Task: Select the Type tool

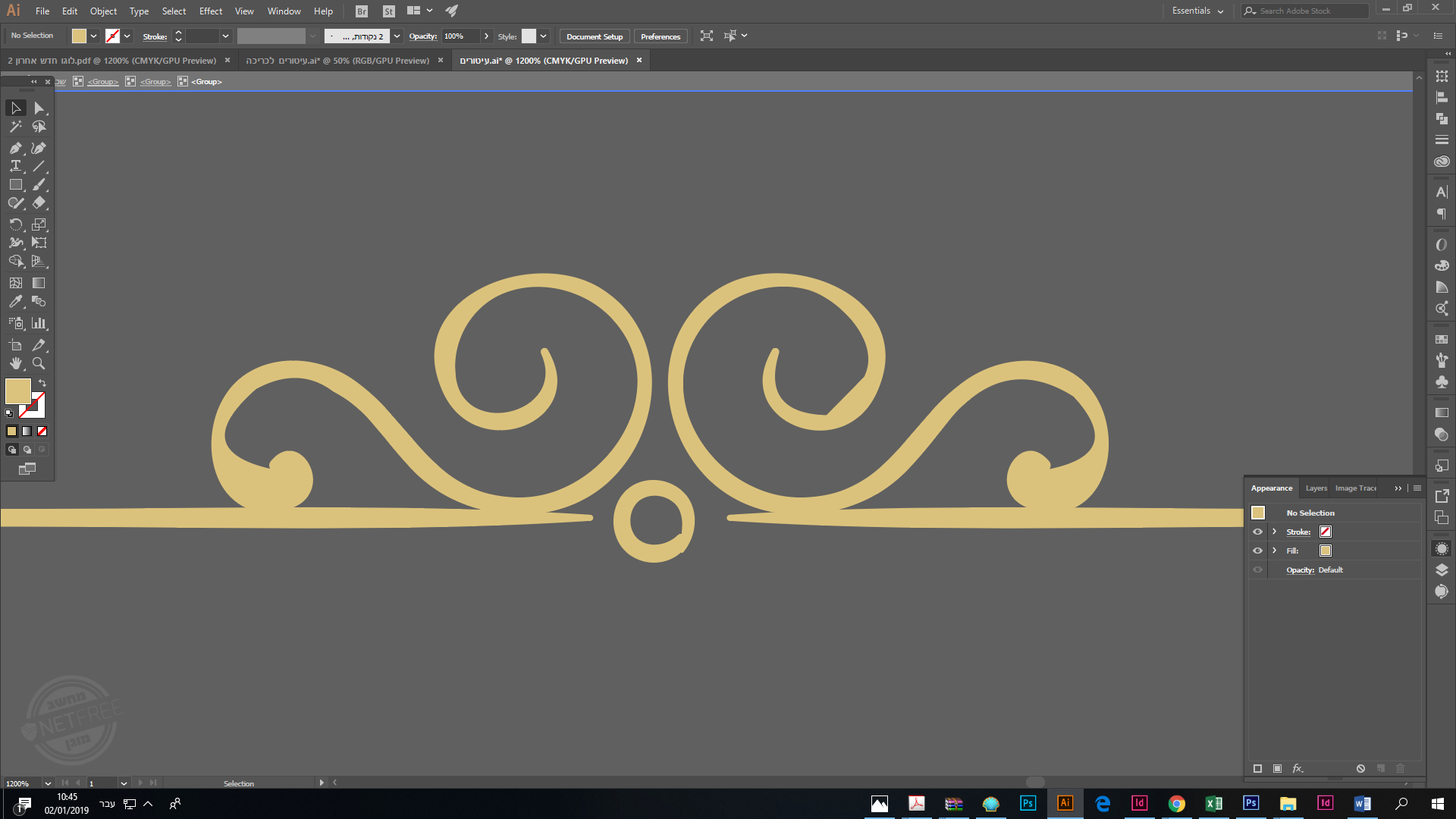Action: tap(15, 166)
